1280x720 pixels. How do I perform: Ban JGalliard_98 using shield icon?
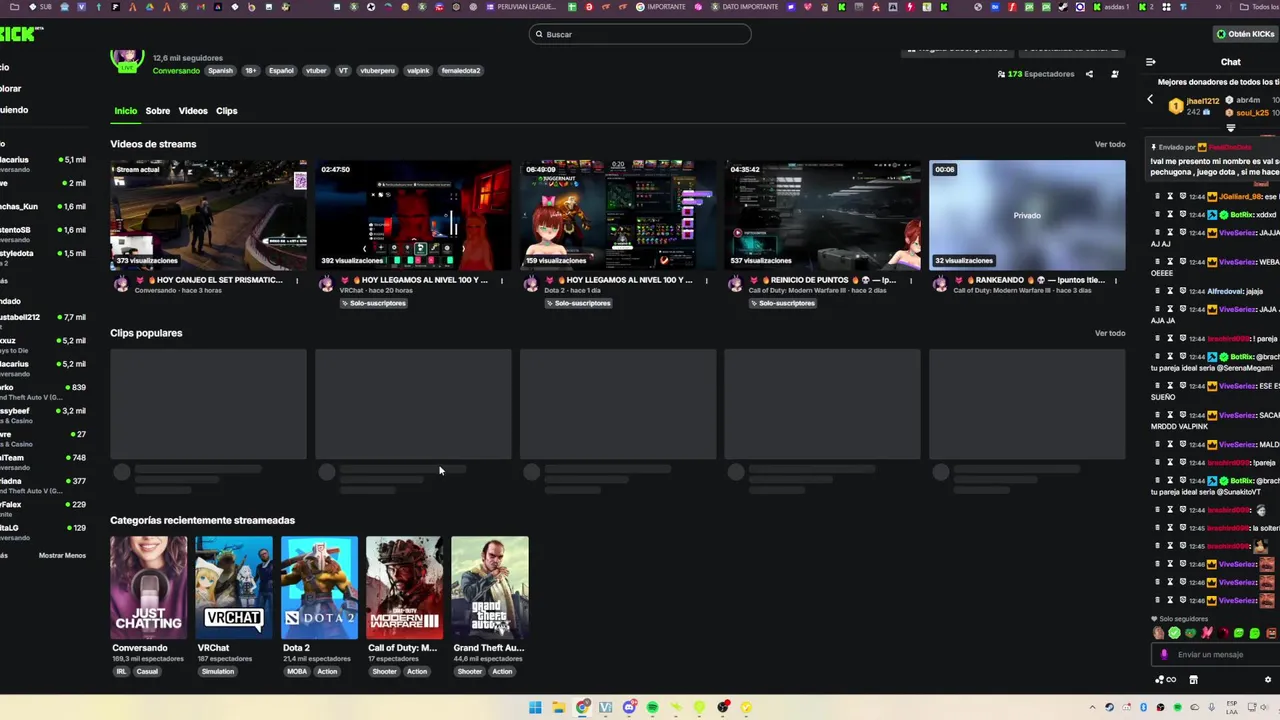point(1182,197)
